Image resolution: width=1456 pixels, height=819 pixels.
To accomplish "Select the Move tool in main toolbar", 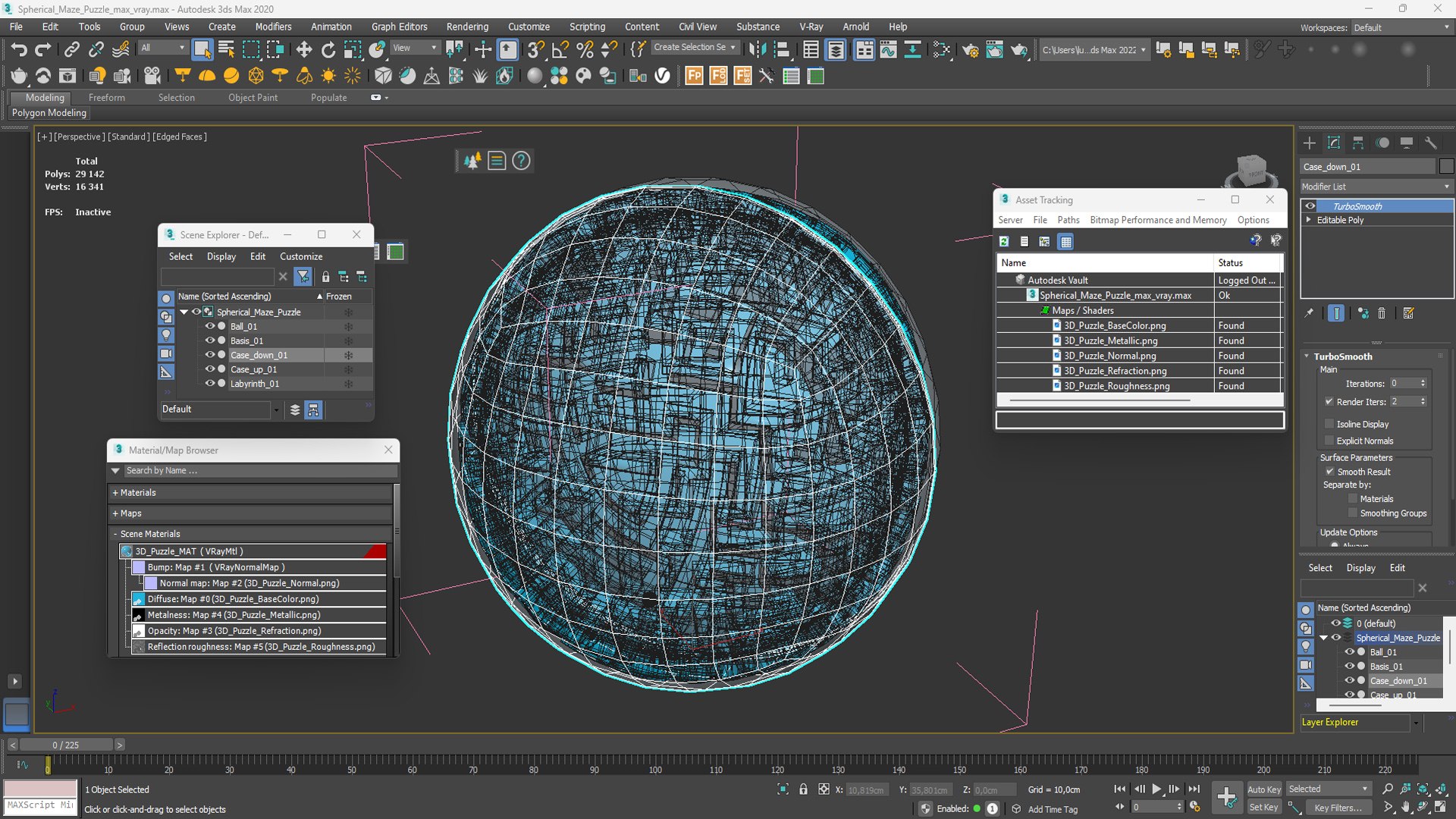I will point(304,50).
